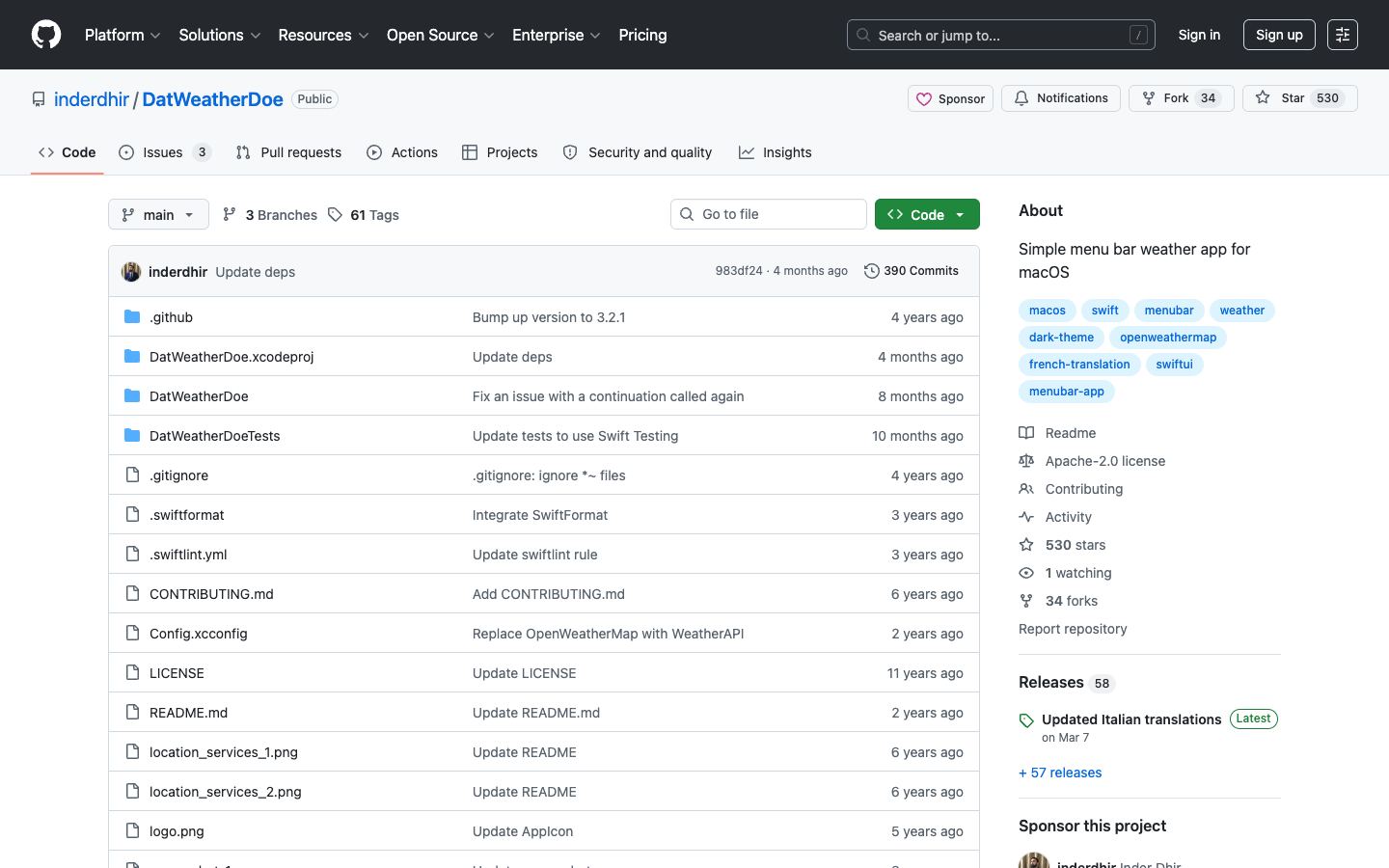Switch to the Issues tab
Viewport: 1389px width, 868px height.
[x=165, y=152]
